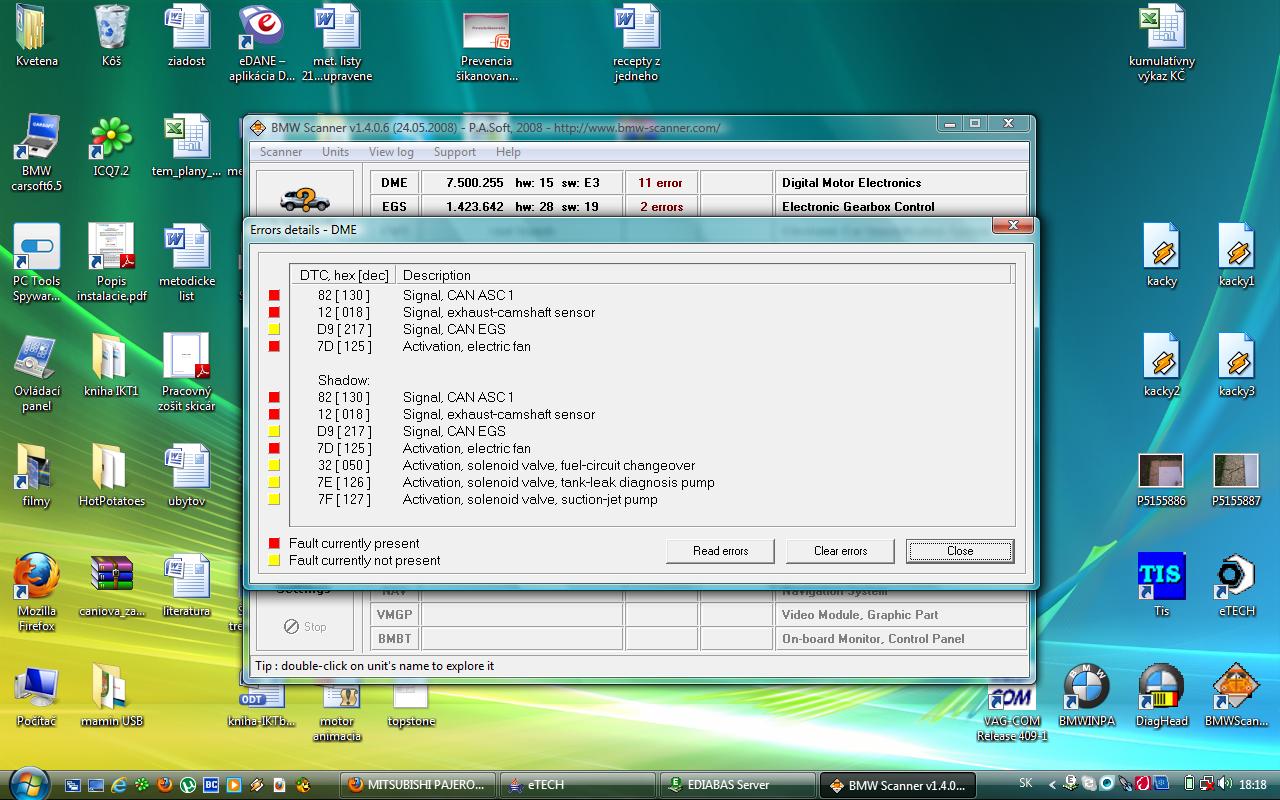Close the Errors details DME dialog
This screenshot has width=1280, height=800.
(x=1013, y=226)
